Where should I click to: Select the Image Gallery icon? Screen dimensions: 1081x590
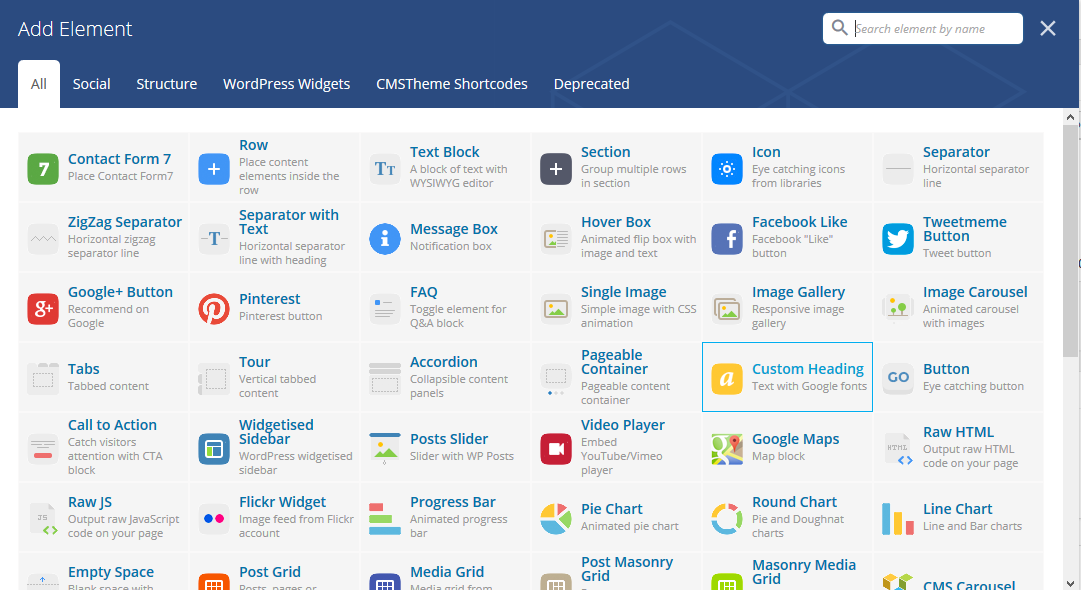pos(727,309)
